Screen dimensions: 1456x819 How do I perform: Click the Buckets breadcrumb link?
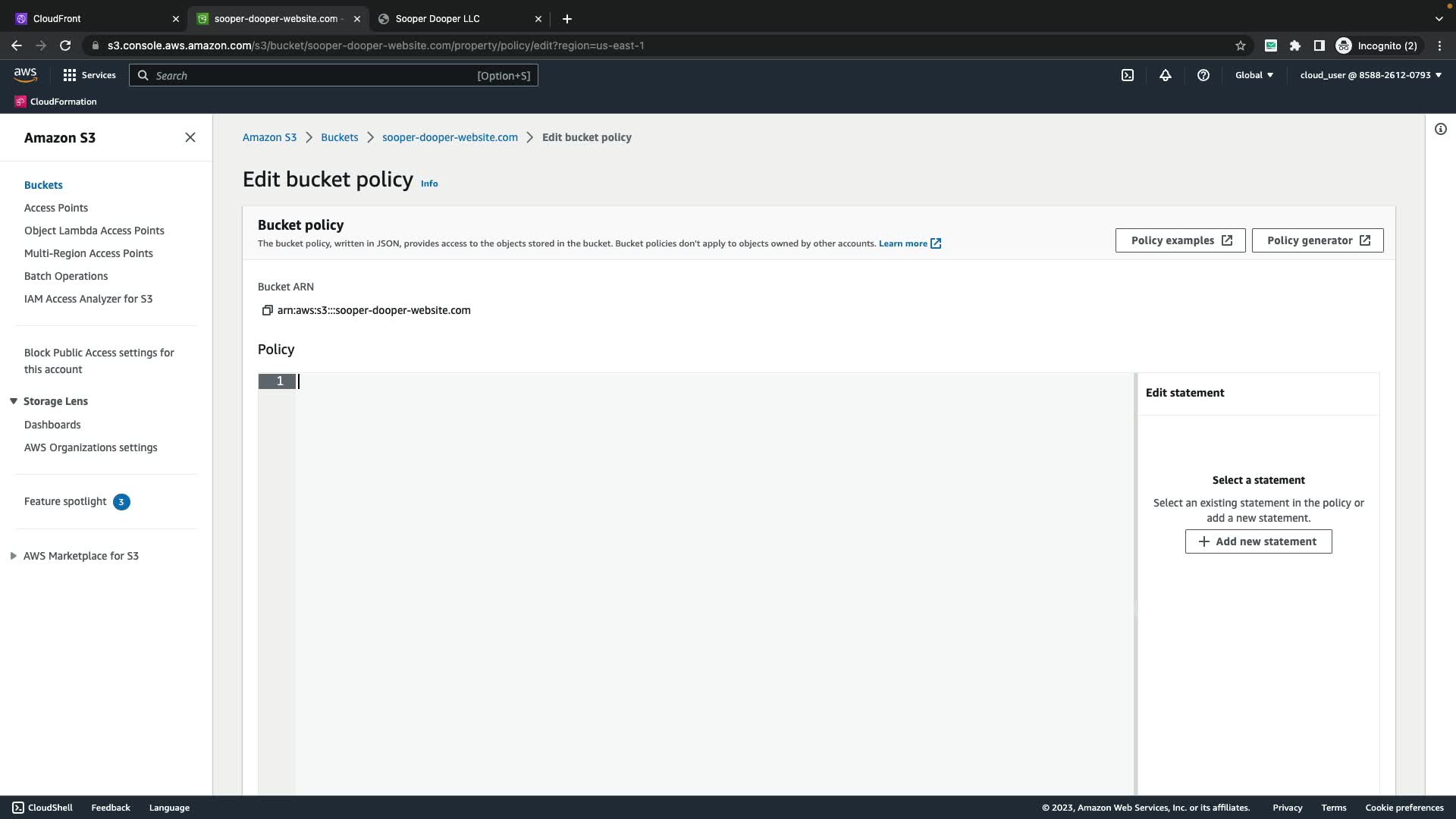[339, 137]
